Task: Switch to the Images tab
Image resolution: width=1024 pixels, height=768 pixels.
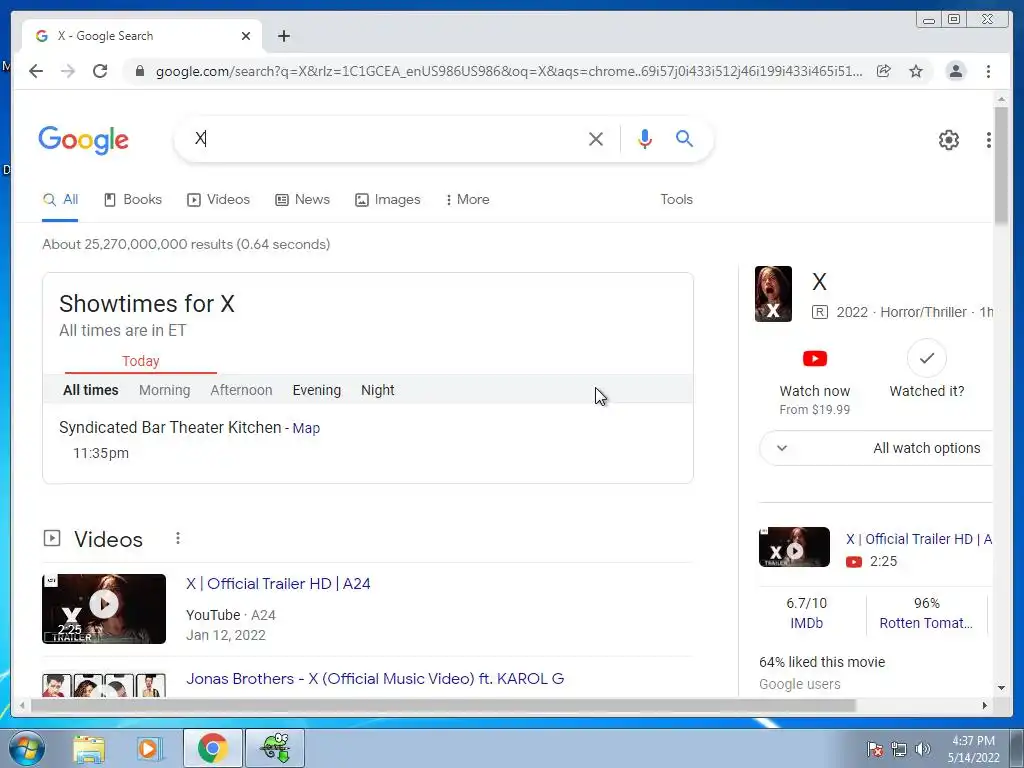Action: (387, 200)
